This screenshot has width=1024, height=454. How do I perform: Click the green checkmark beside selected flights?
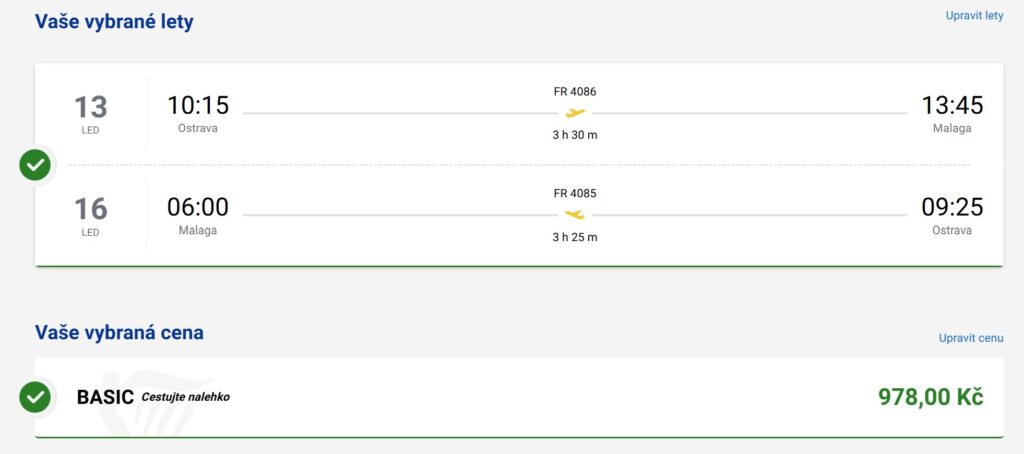pos(35,165)
